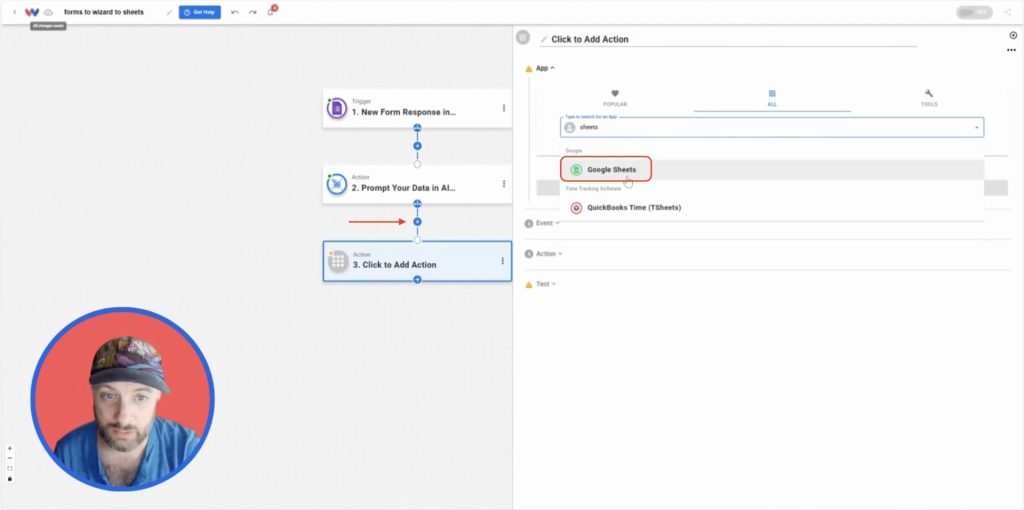Toggle the app search dropdown arrow
Image resolution: width=1024 pixels, height=510 pixels.
point(977,128)
